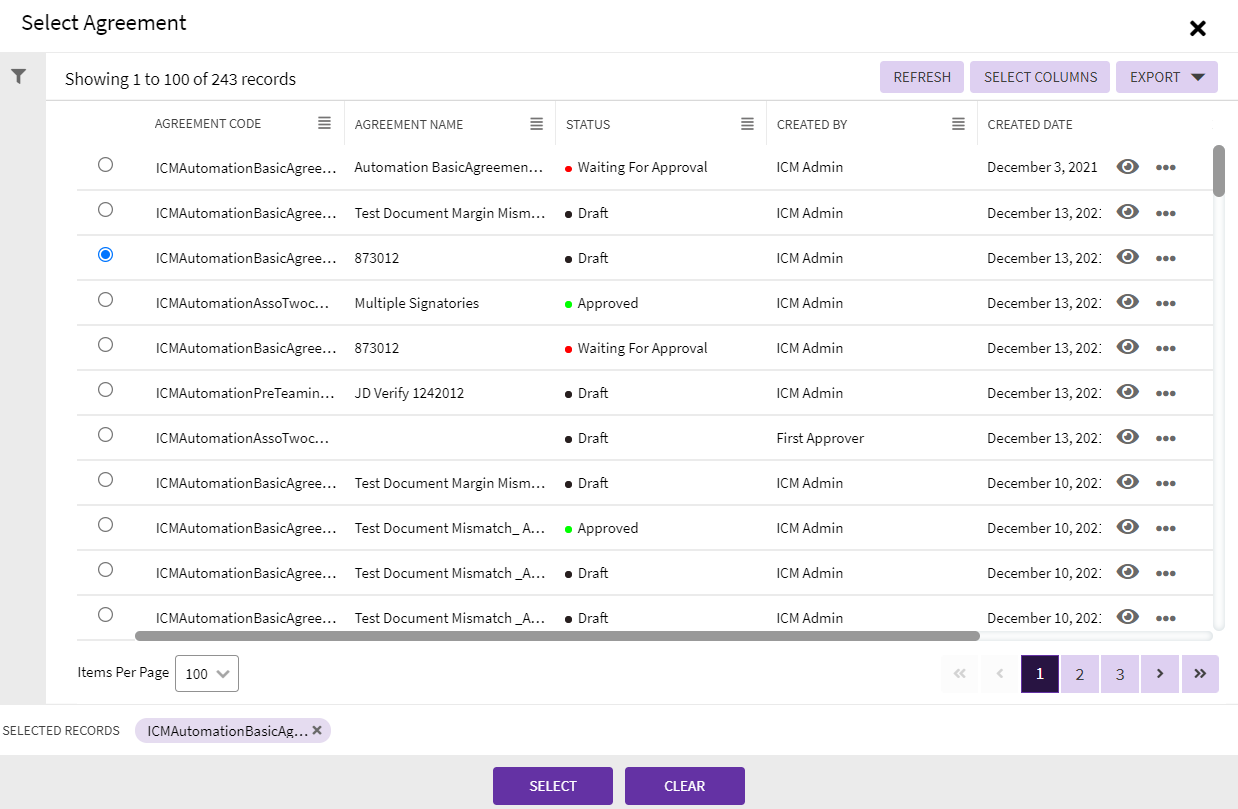This screenshot has width=1238, height=809.
Task: Open the Select Columns chooser
Action: point(1040,77)
